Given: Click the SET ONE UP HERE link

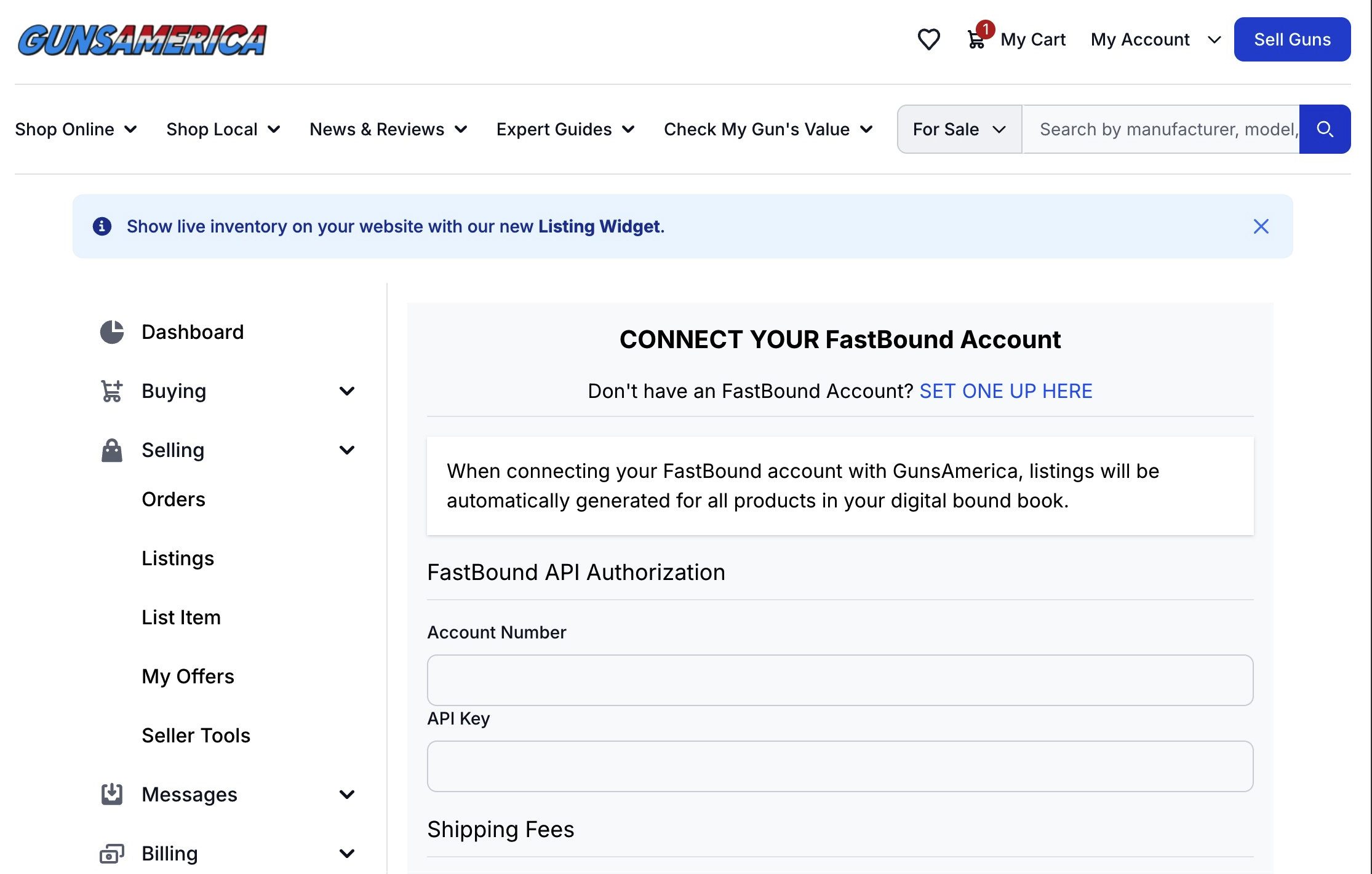Looking at the screenshot, I should pyautogui.click(x=1005, y=391).
